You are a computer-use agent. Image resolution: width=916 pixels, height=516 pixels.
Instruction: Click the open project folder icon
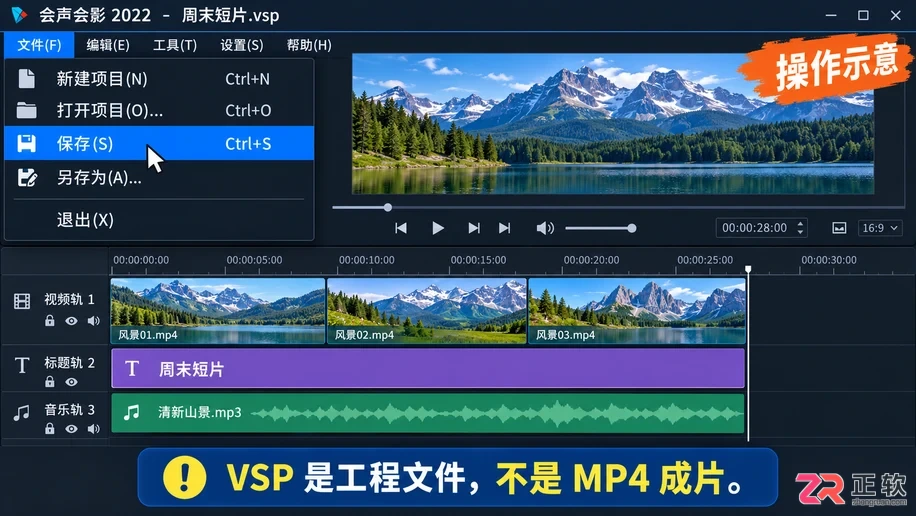coord(26,110)
